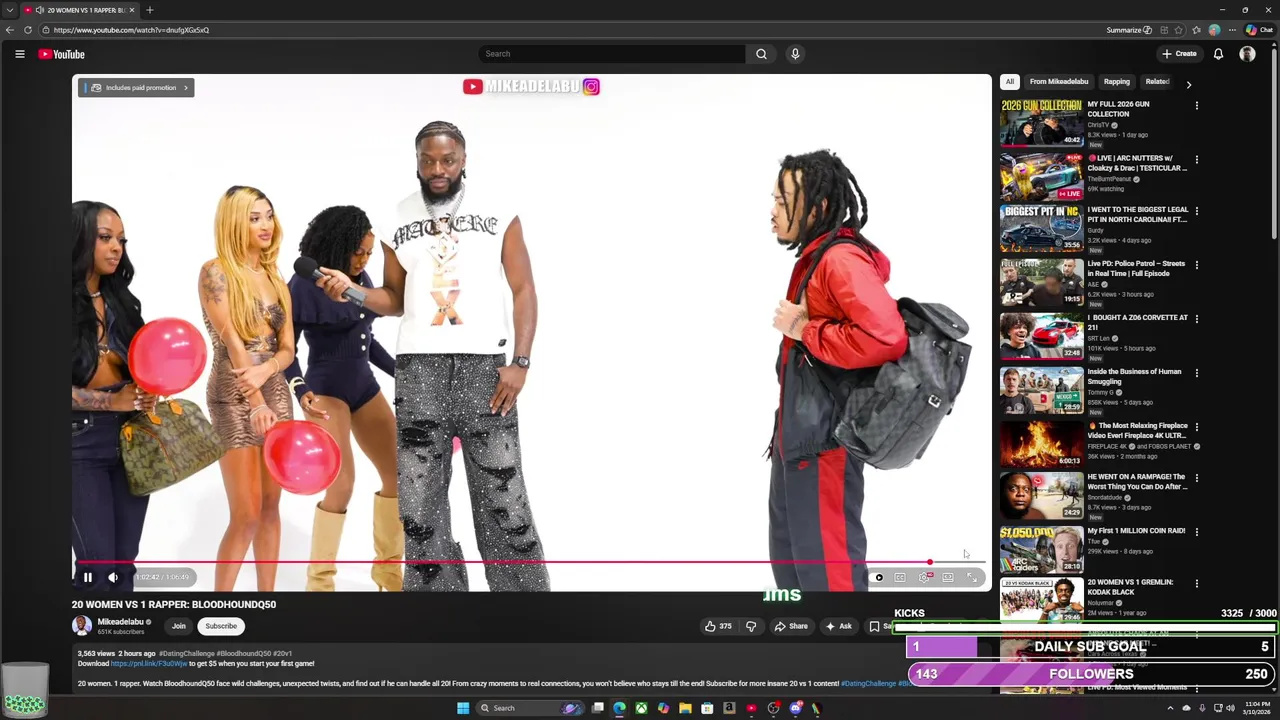Expand the paid promotion notice
The image size is (1280, 720).
pyautogui.click(x=136, y=88)
